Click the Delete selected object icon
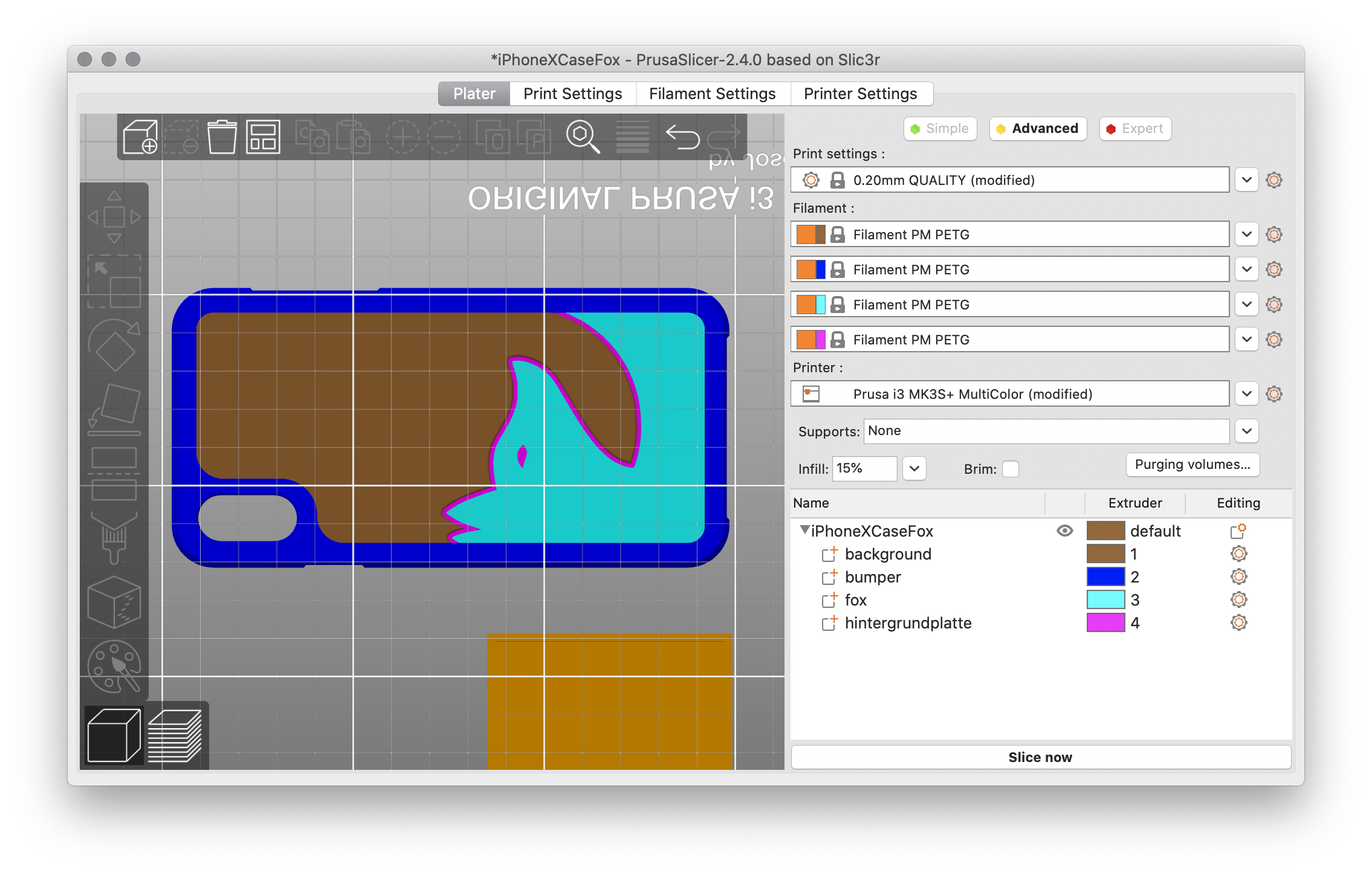Image resolution: width=1372 pixels, height=875 pixels. [x=181, y=137]
